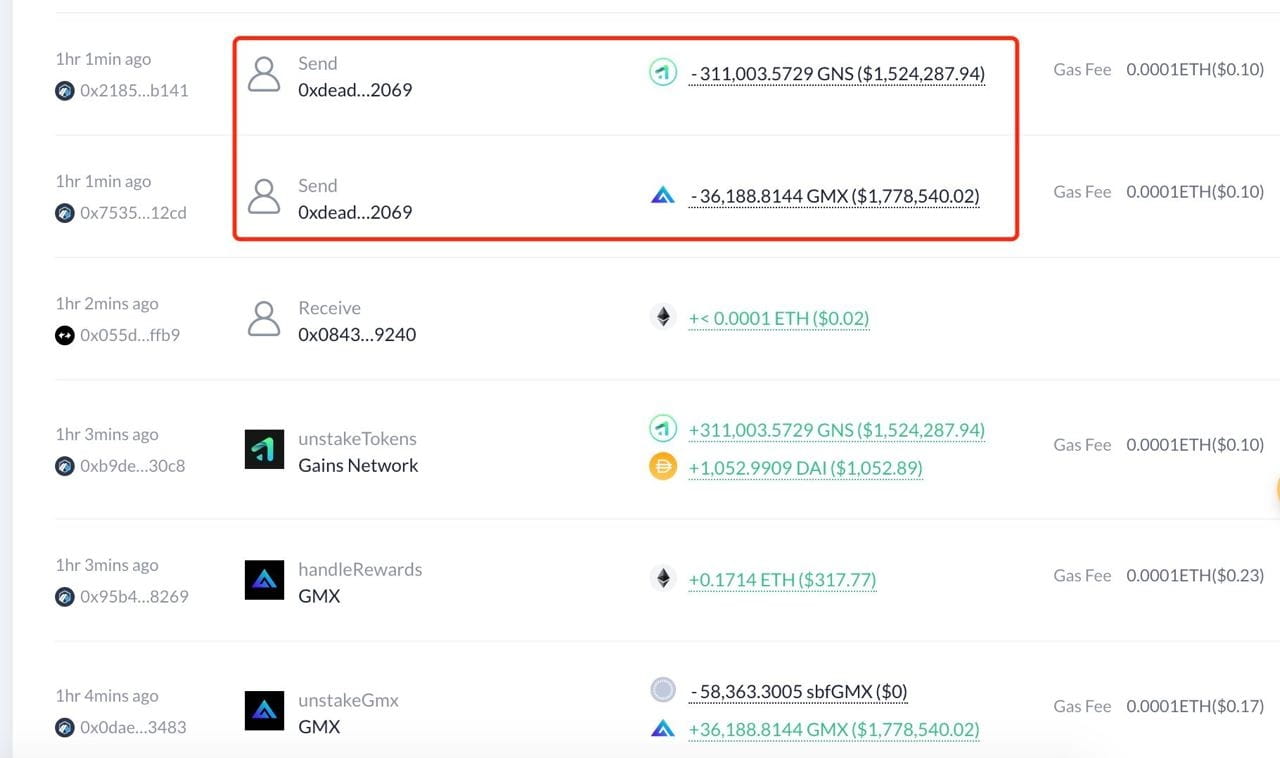Screen dimensions: 1280x758
Task: Click the chain icon beside hash 0x7535...12cd
Action: [65, 212]
